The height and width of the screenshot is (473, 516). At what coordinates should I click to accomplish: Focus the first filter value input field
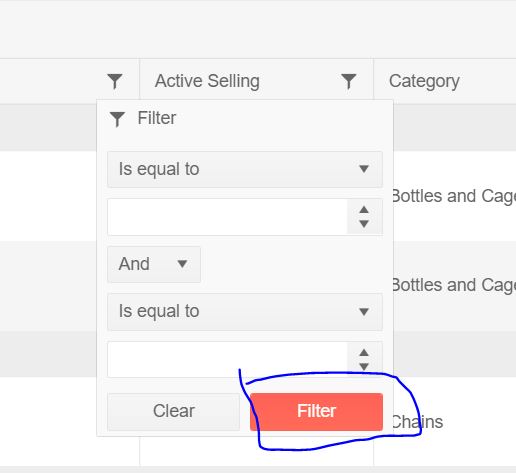(x=227, y=217)
